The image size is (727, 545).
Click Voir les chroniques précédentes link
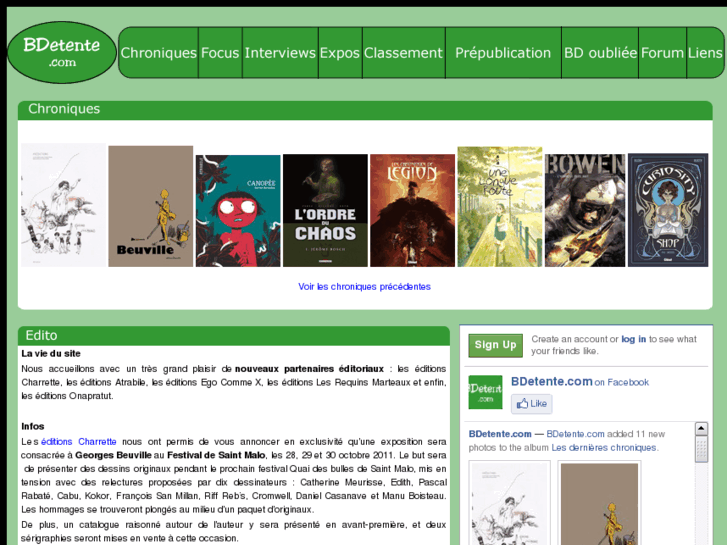pyautogui.click(x=364, y=287)
